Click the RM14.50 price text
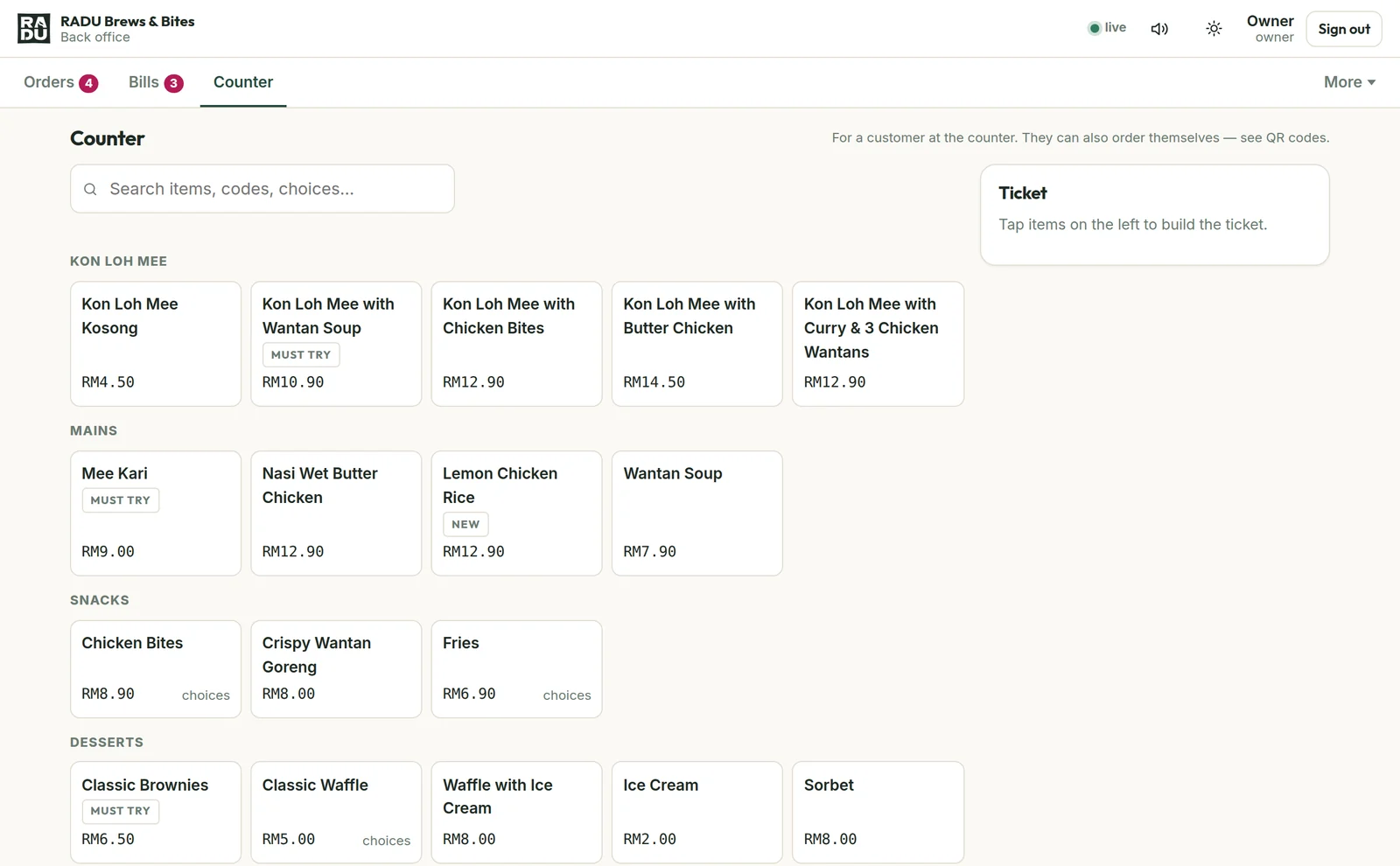 (654, 382)
